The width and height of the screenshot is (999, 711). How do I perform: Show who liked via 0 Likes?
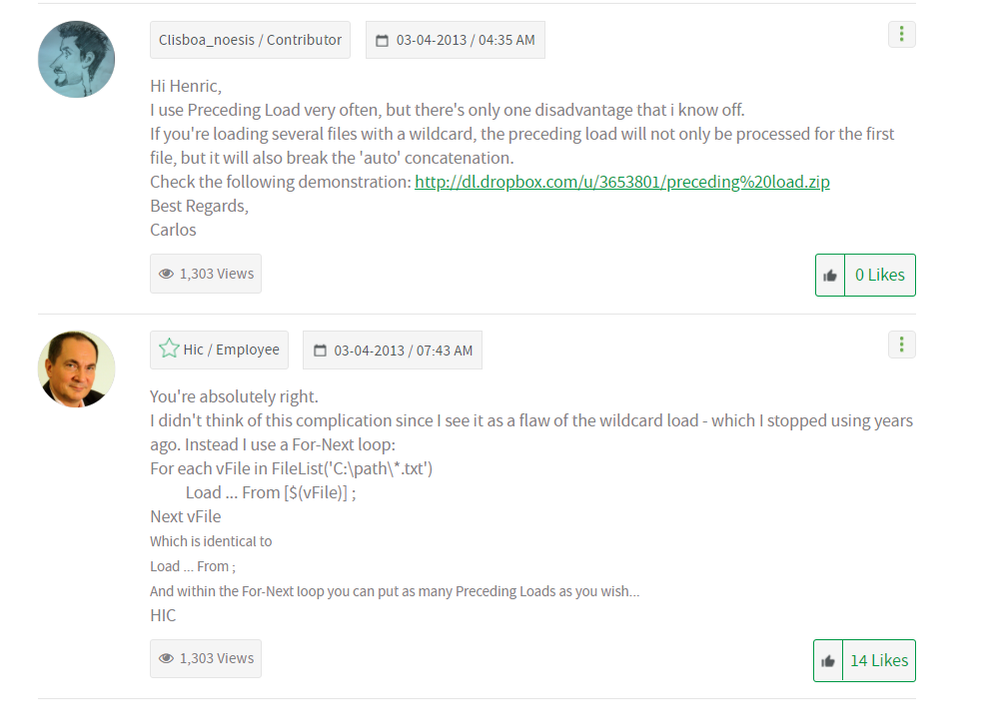point(879,275)
